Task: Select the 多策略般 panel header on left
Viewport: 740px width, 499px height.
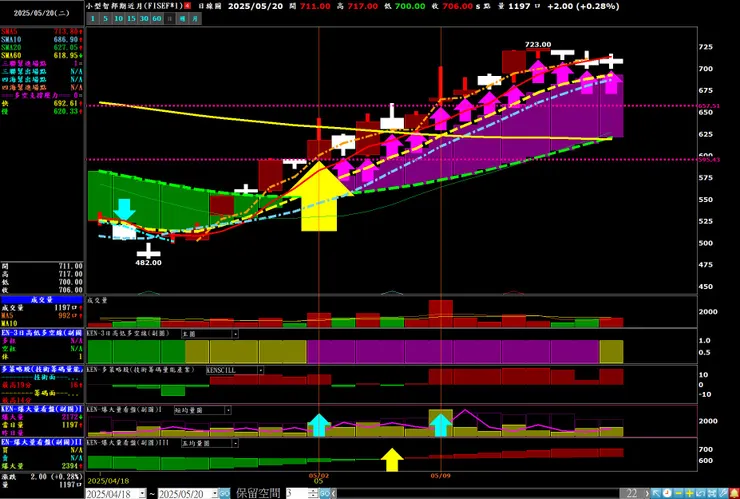Action: tap(42, 369)
